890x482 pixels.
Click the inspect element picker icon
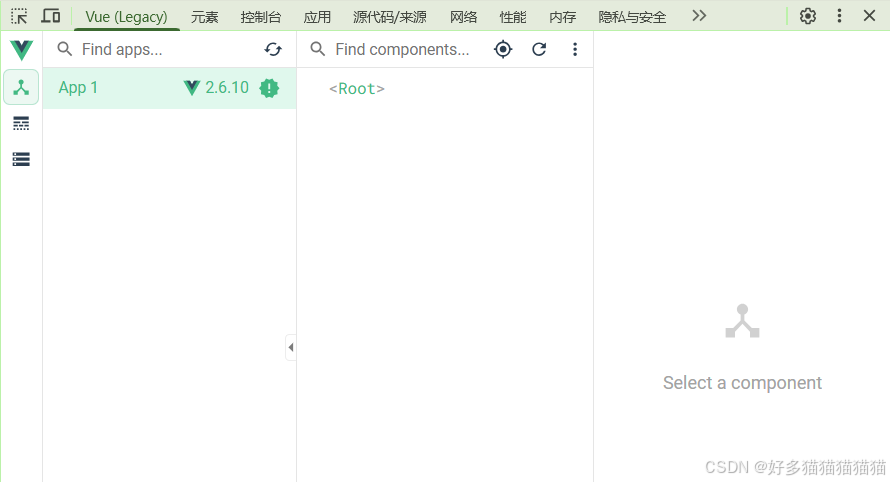[x=19, y=16]
